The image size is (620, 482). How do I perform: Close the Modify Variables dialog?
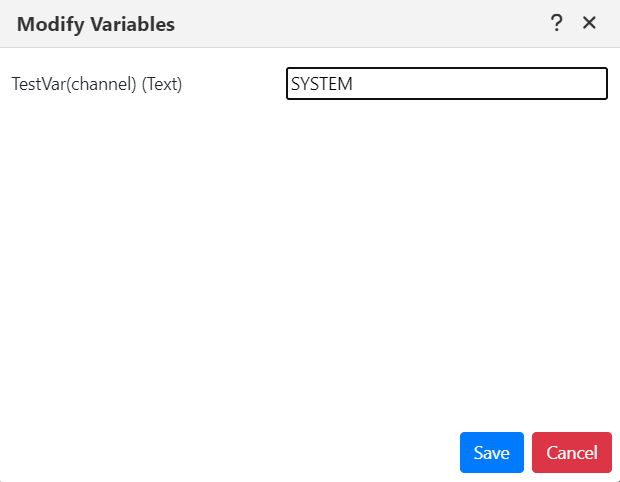coord(589,23)
